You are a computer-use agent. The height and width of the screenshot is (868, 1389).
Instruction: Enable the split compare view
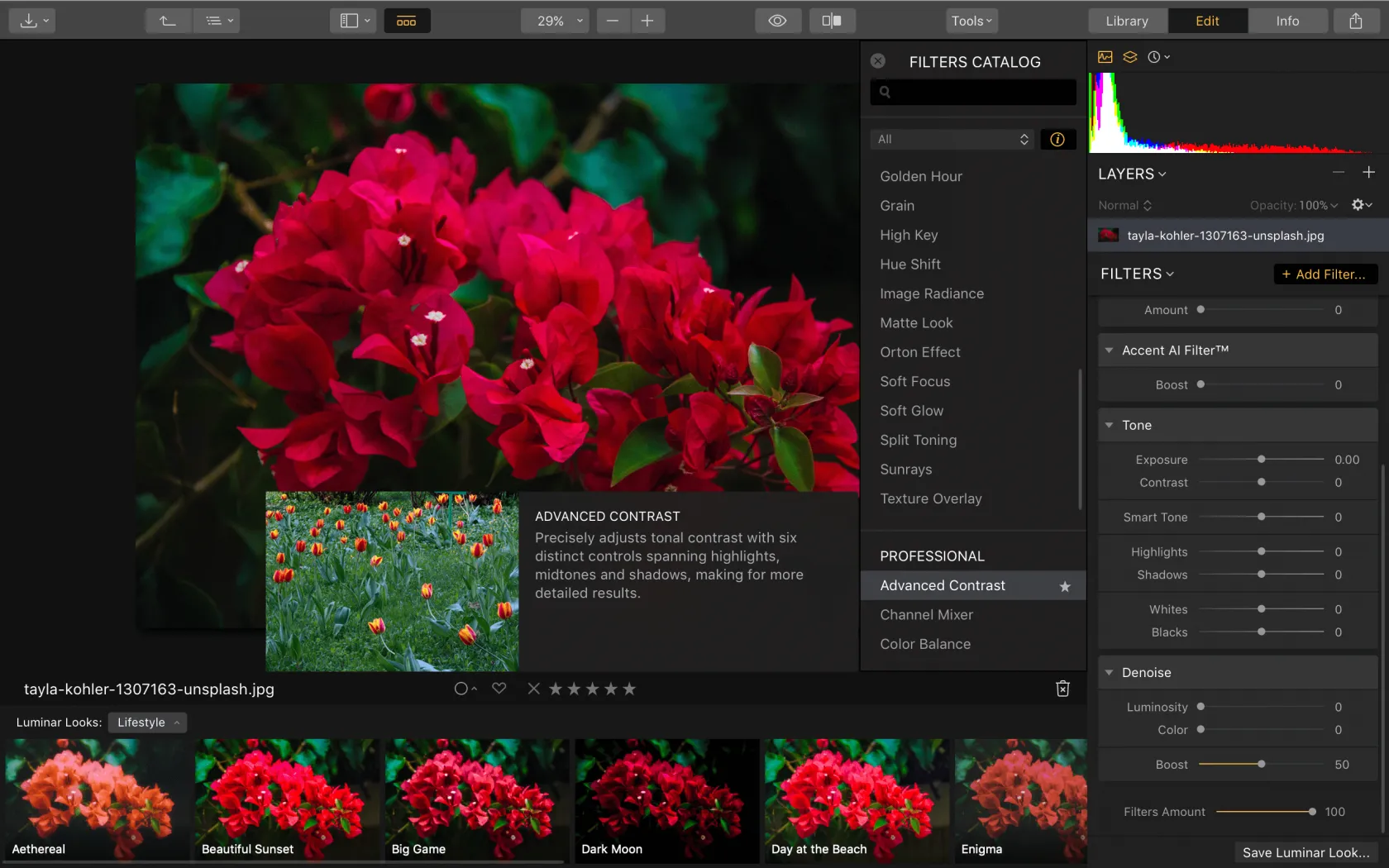tap(832, 21)
